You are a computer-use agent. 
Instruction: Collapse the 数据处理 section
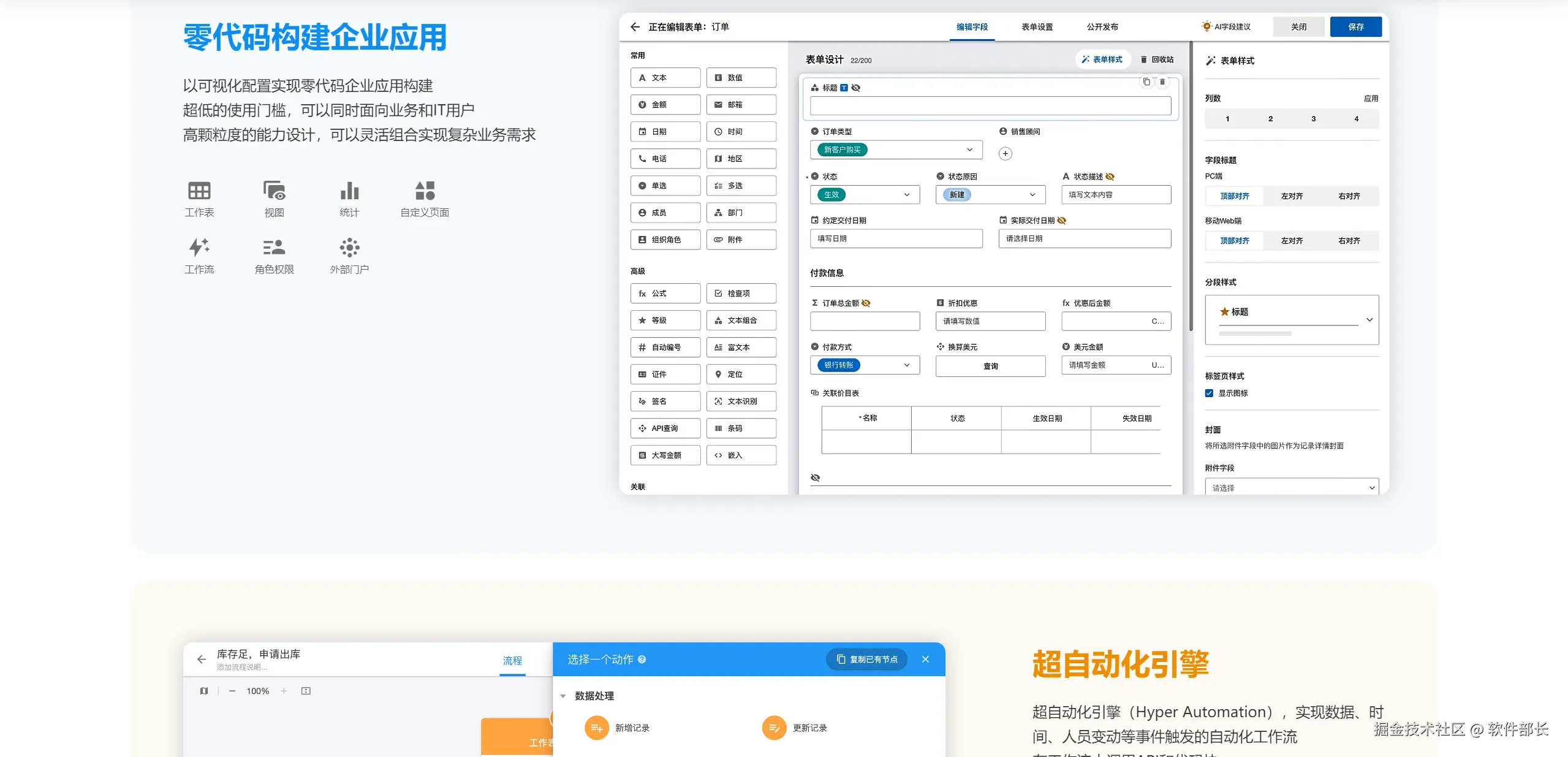click(563, 696)
